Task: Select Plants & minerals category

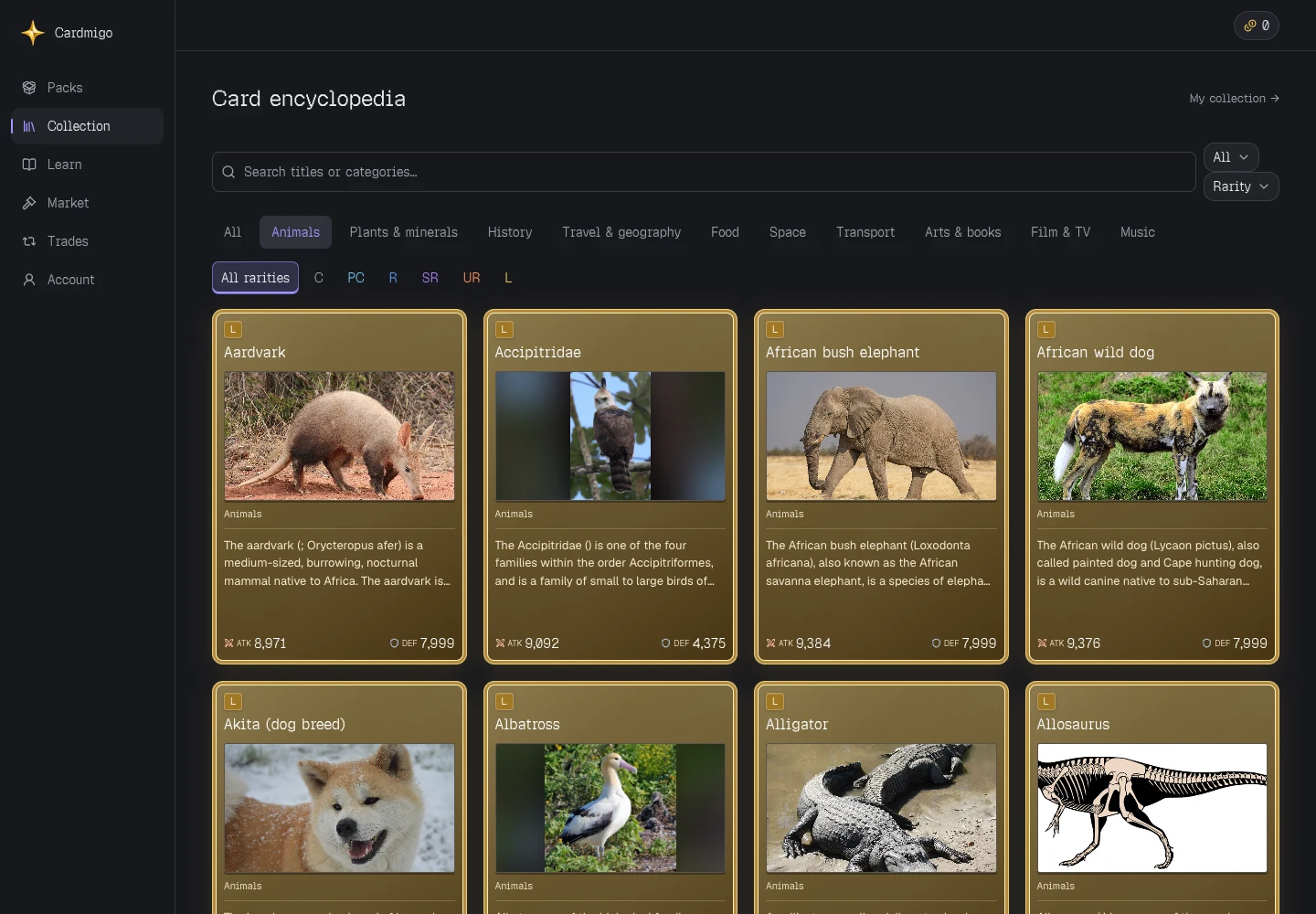Action: click(x=403, y=232)
